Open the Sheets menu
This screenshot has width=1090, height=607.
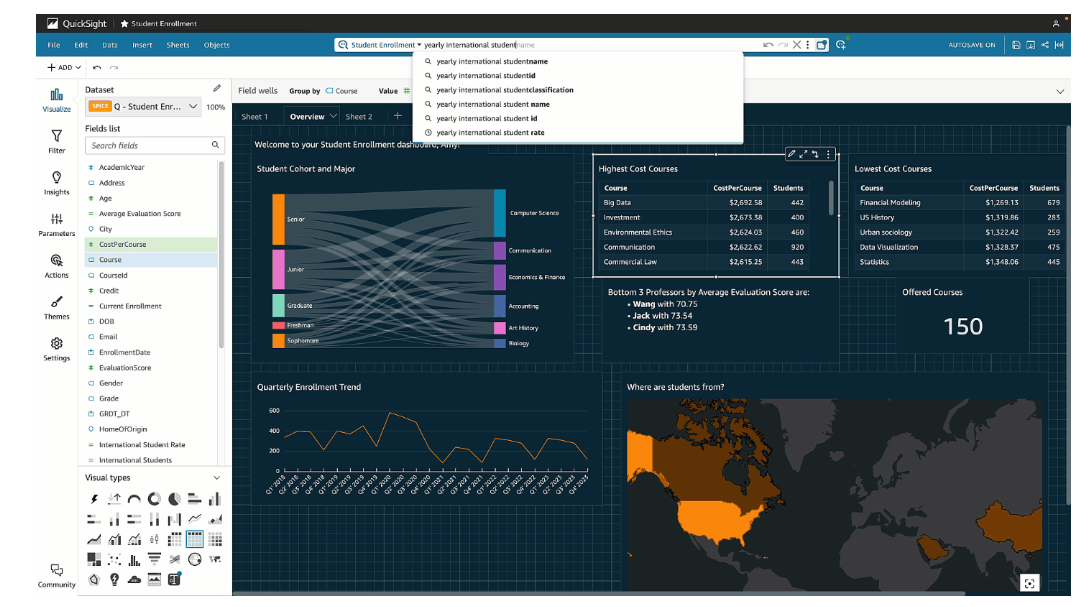click(x=177, y=44)
